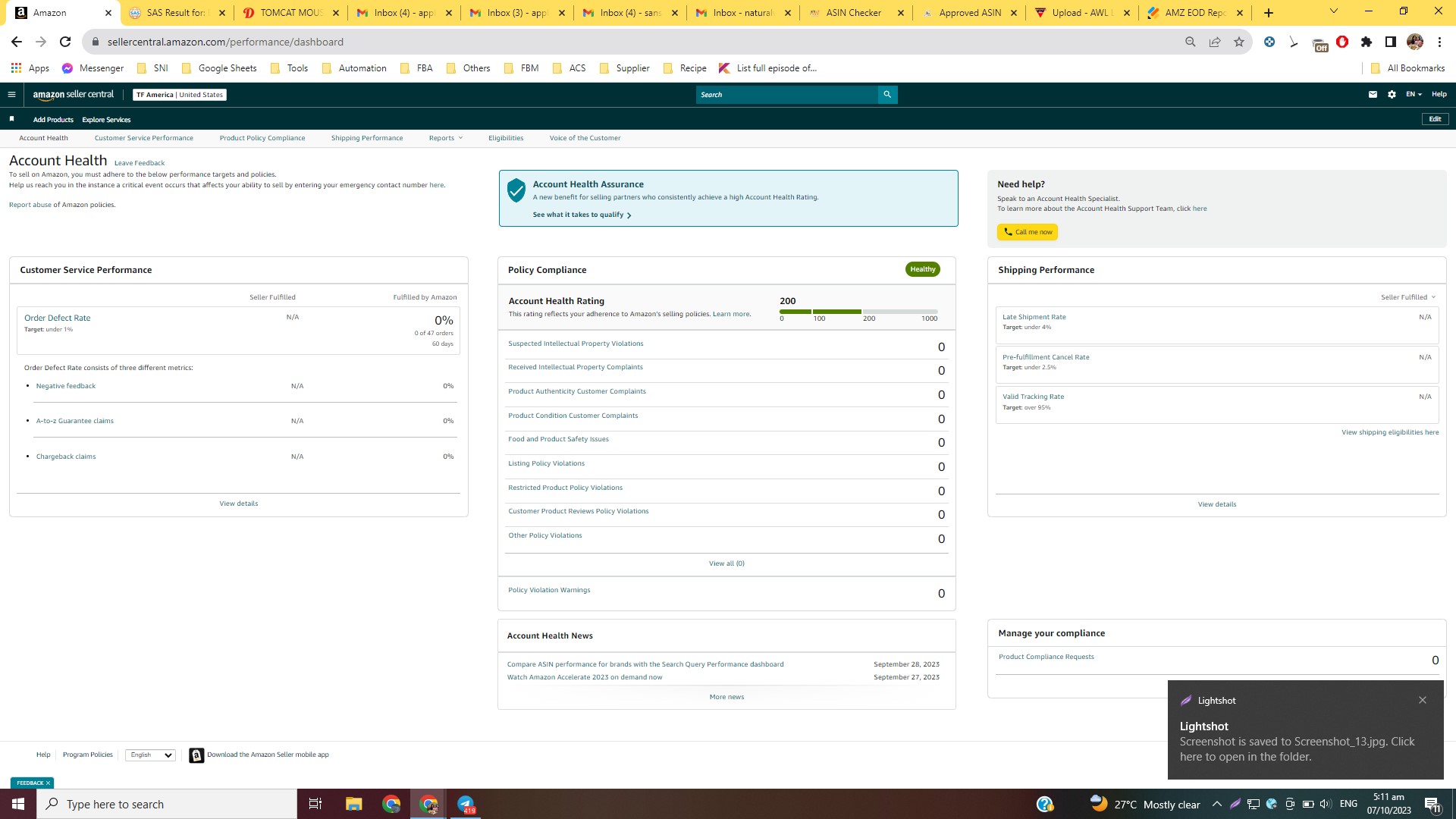Open the English language selector in footer
The image size is (1456, 819).
pos(150,755)
